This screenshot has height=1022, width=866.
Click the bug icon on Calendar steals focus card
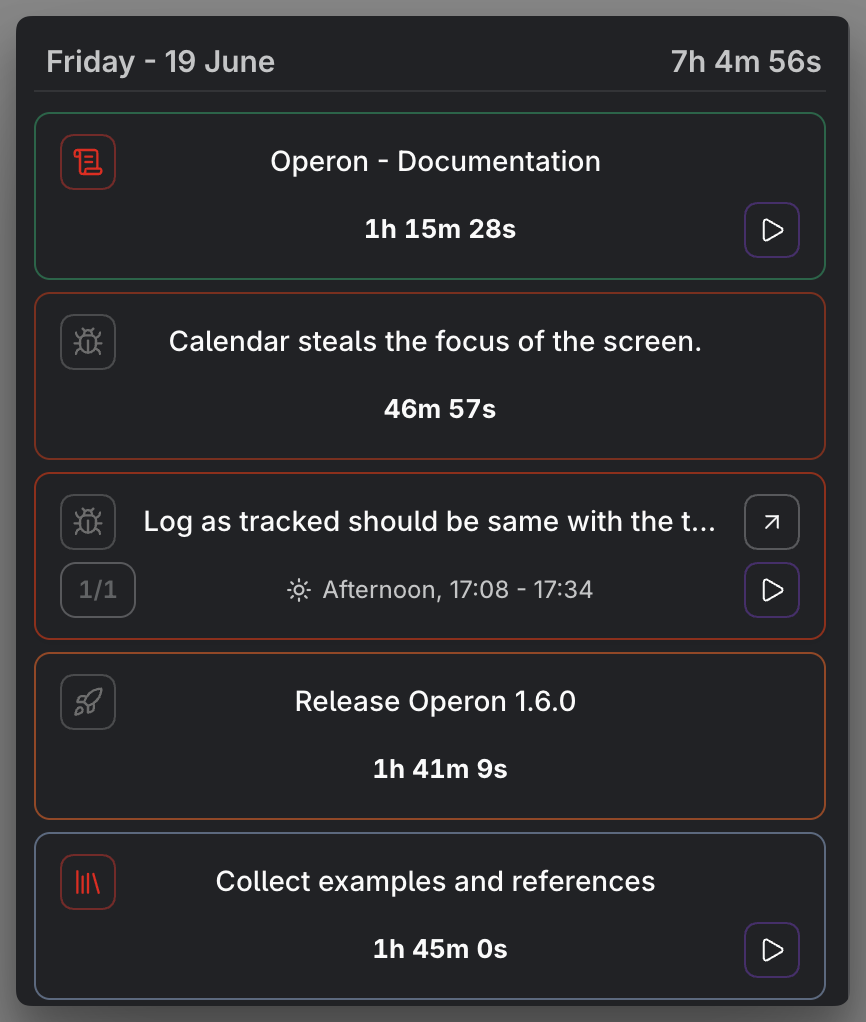(x=88, y=342)
